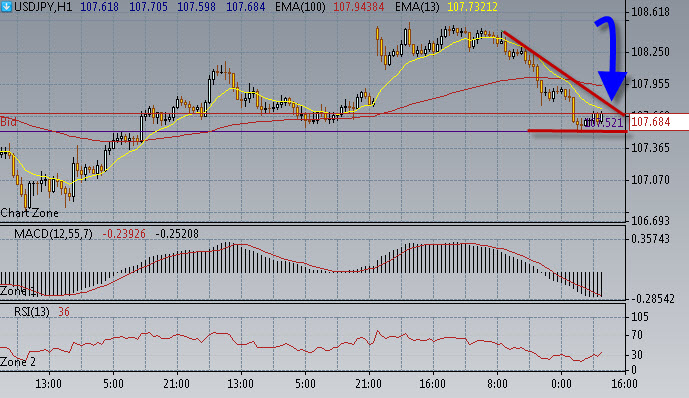This screenshot has width=689, height=398.
Task: Click the 16:00 time label at far right
Action: (624, 384)
